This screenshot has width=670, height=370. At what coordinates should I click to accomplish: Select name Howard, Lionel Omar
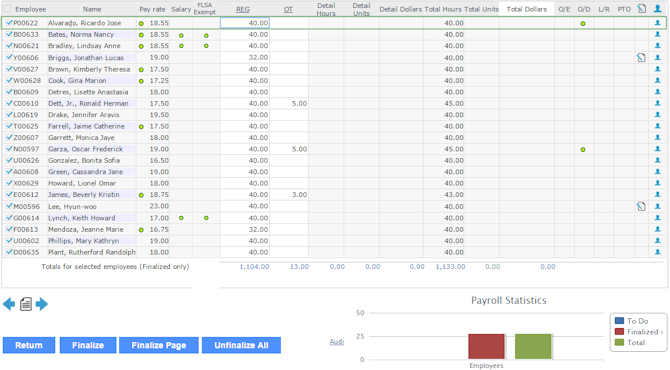(x=82, y=183)
